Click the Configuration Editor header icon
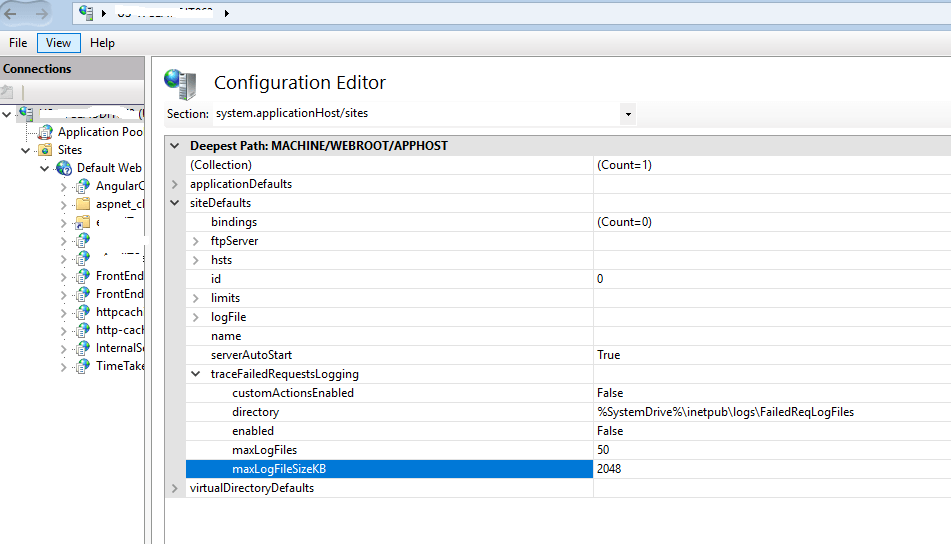 coord(181,84)
